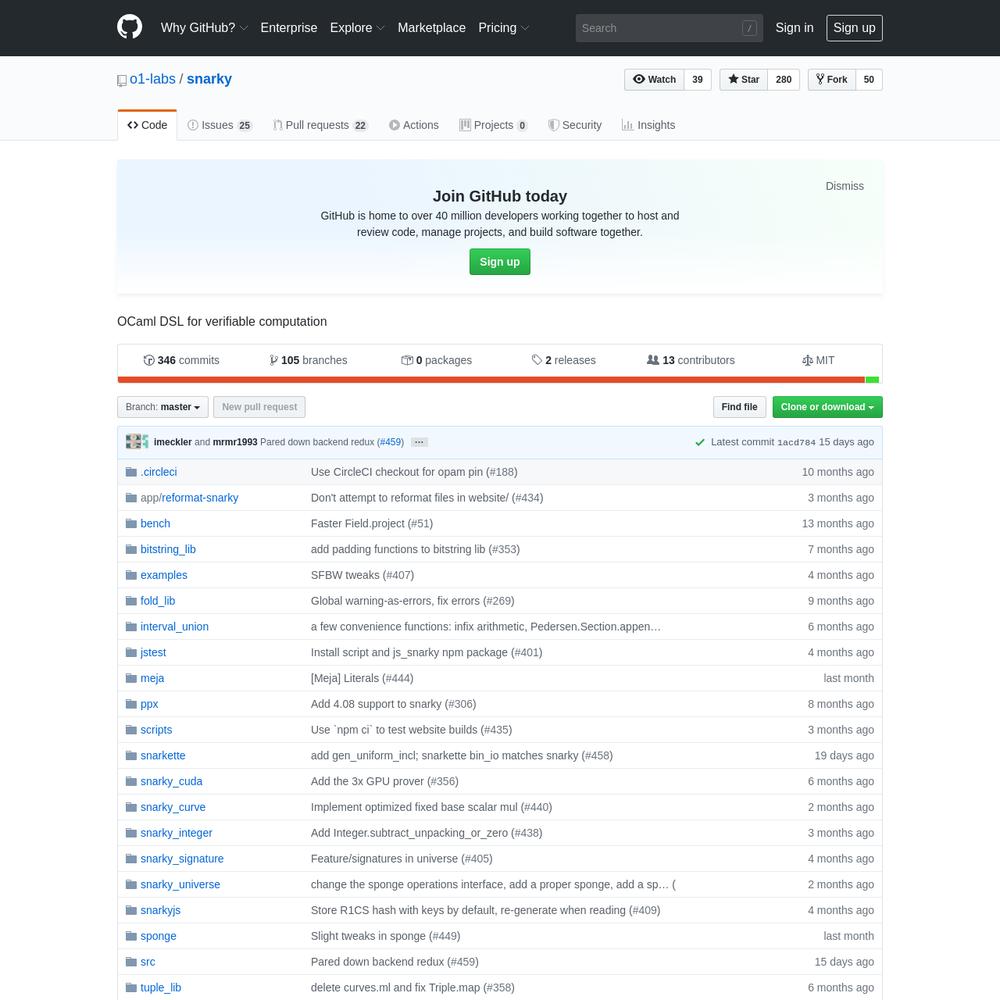Click Enterprise in the top navigation
1000x1000 pixels.
coord(289,27)
